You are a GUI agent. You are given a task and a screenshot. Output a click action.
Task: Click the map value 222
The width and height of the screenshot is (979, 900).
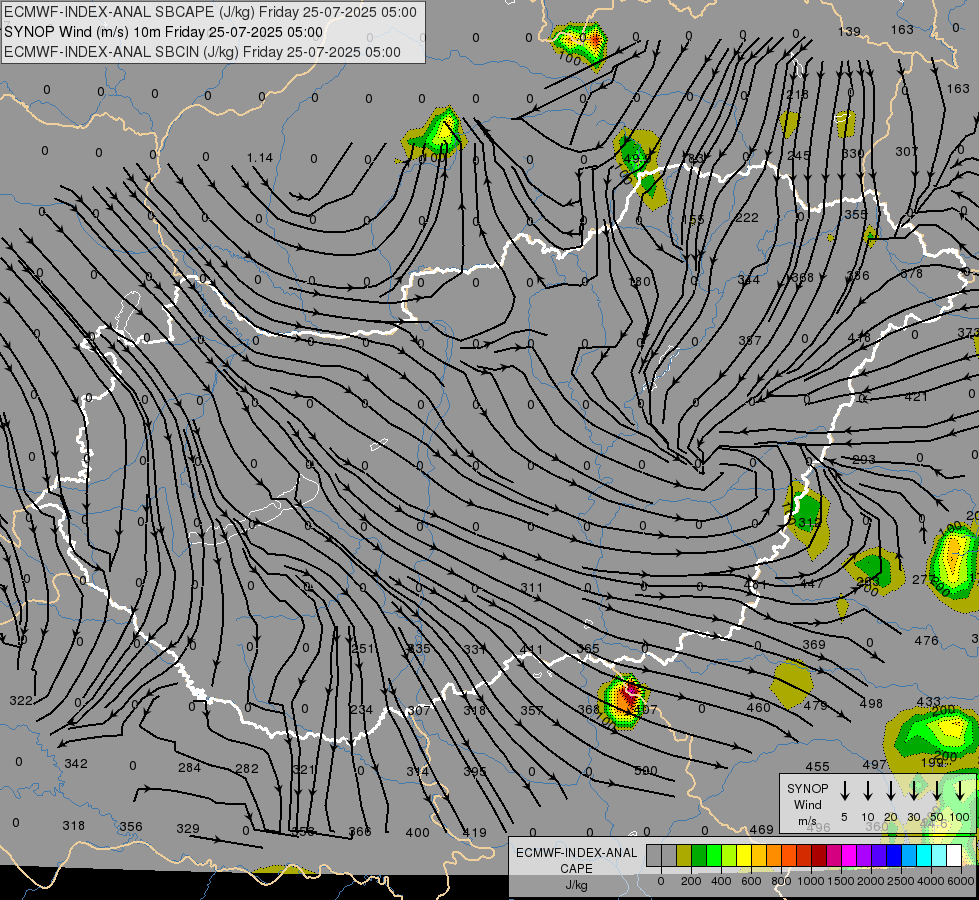click(x=747, y=217)
